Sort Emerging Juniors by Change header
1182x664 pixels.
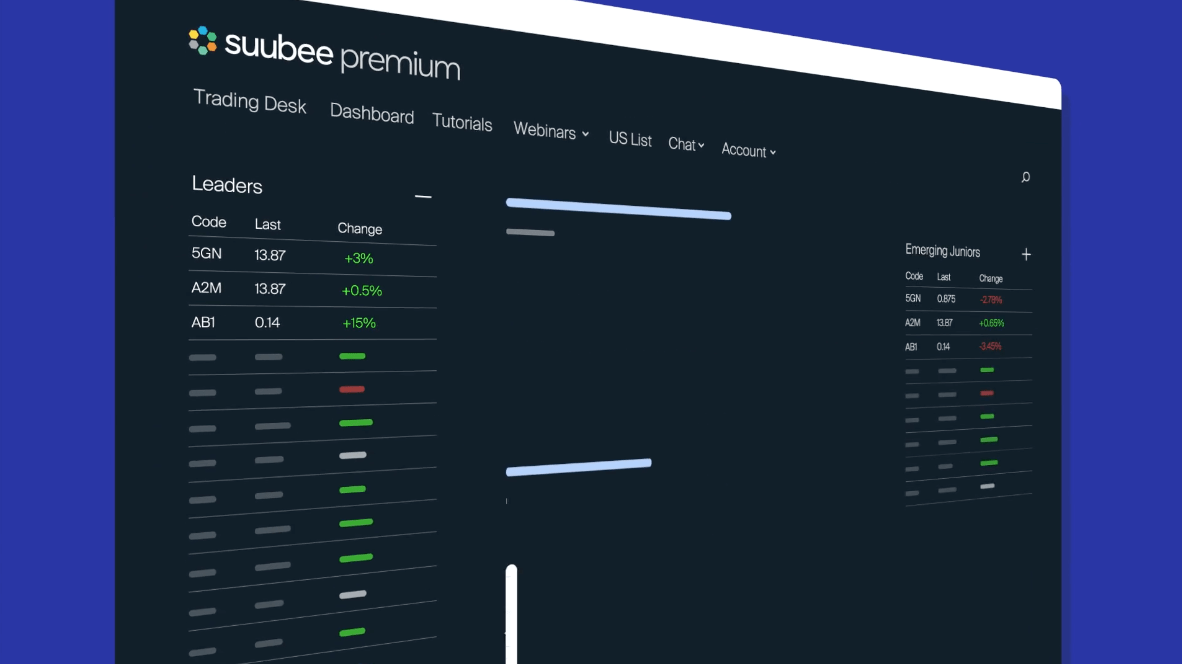point(991,279)
